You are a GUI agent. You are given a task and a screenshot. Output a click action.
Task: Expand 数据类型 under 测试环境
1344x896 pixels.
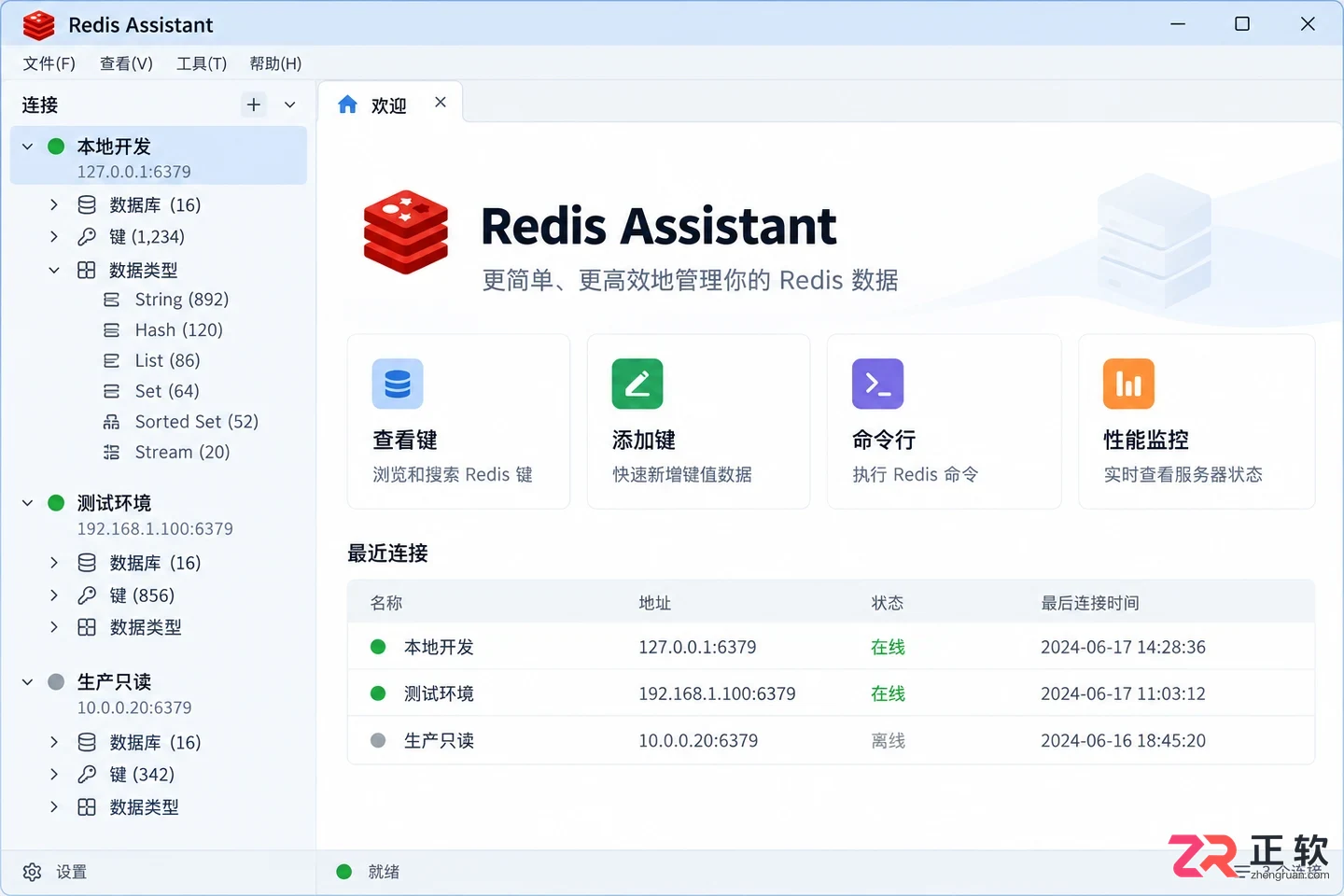pyautogui.click(x=53, y=627)
